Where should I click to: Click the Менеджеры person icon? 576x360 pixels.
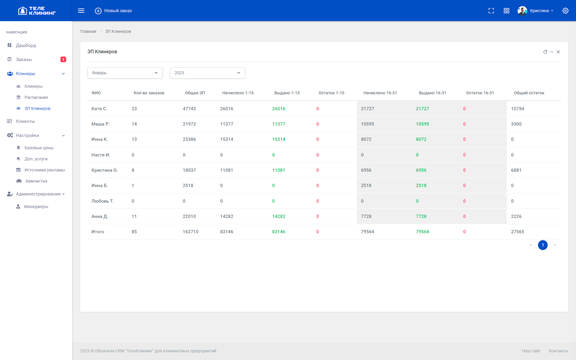pos(18,206)
